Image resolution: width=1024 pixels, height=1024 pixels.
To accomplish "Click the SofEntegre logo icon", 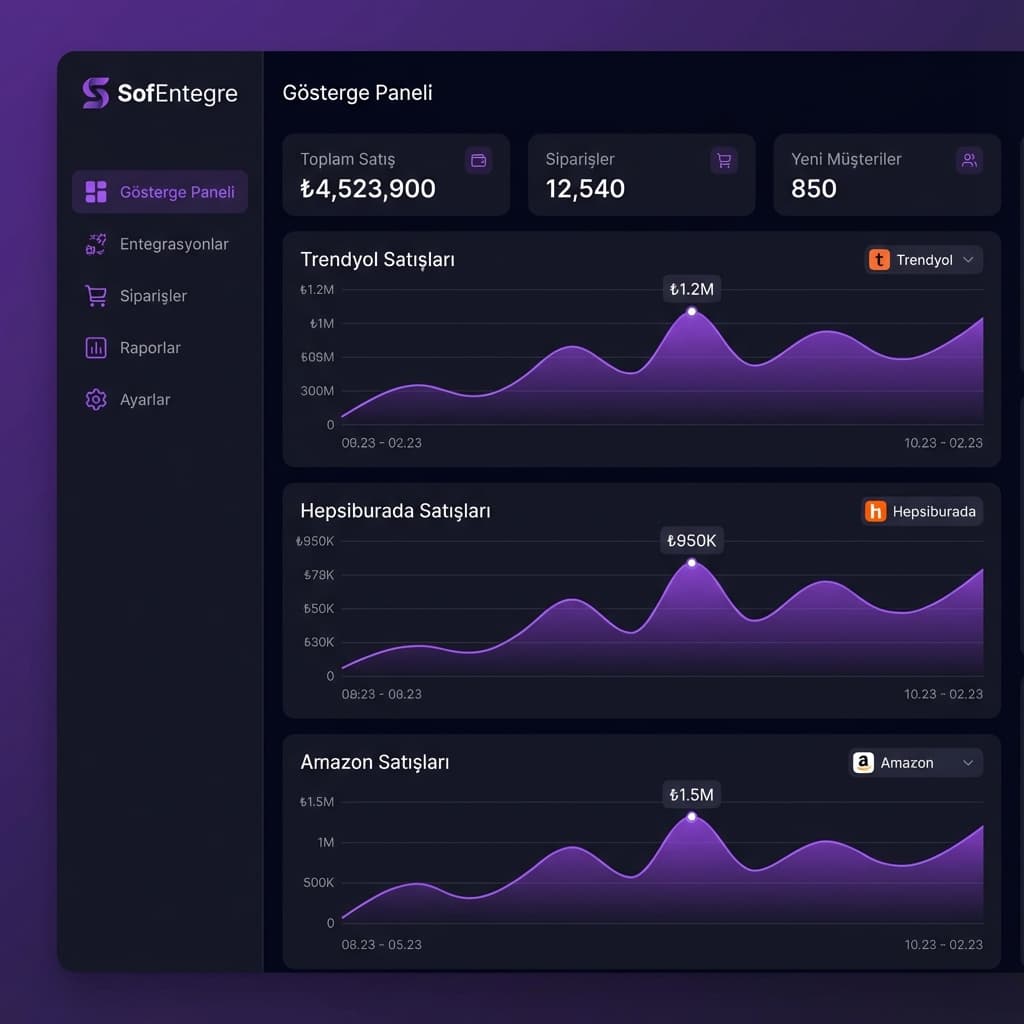I will tap(95, 93).
